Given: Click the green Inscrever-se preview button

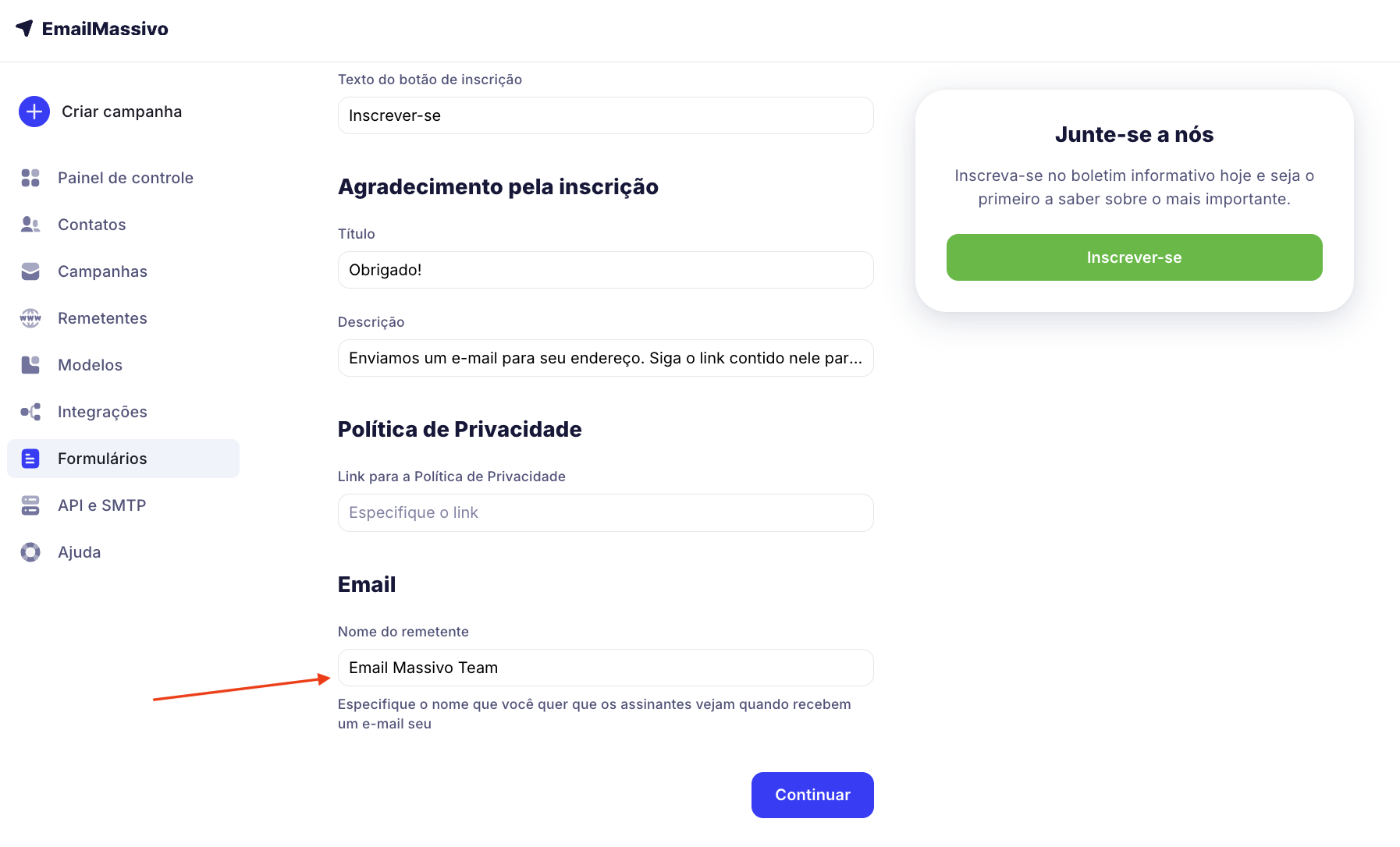Looking at the screenshot, I should pos(1134,257).
